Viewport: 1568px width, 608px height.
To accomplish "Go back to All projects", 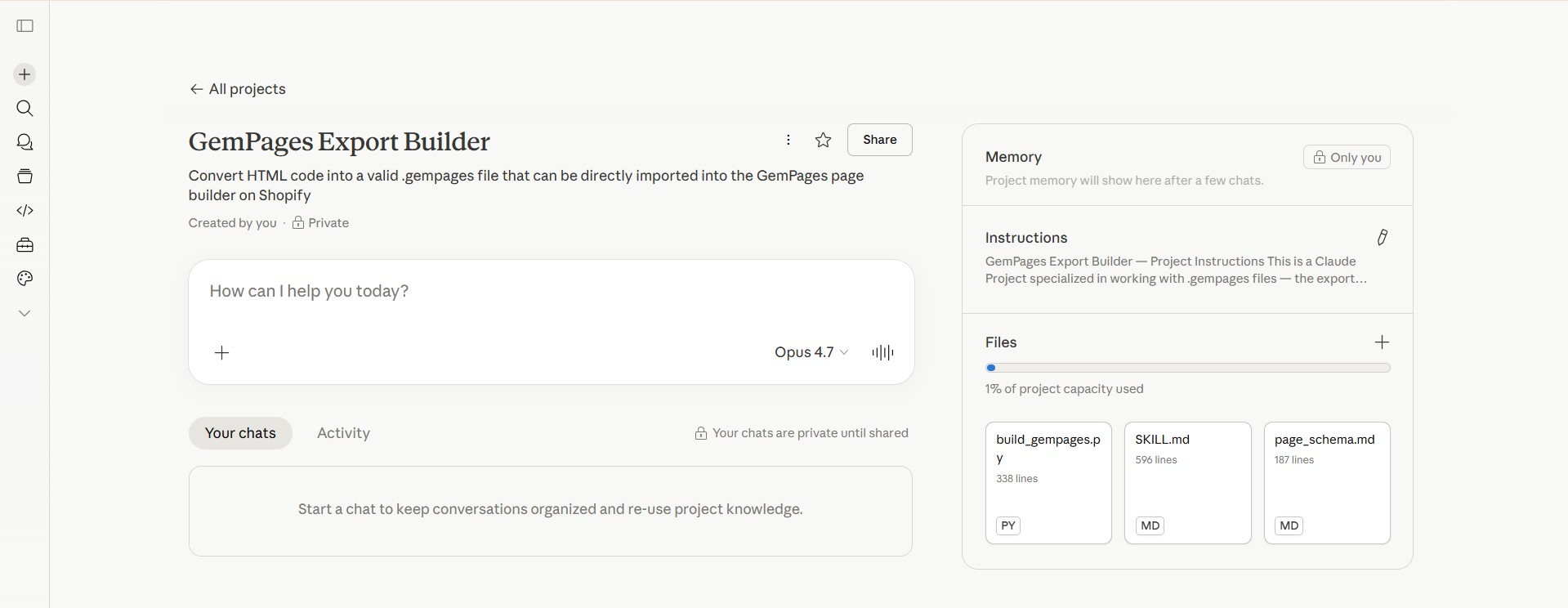I will click(238, 89).
